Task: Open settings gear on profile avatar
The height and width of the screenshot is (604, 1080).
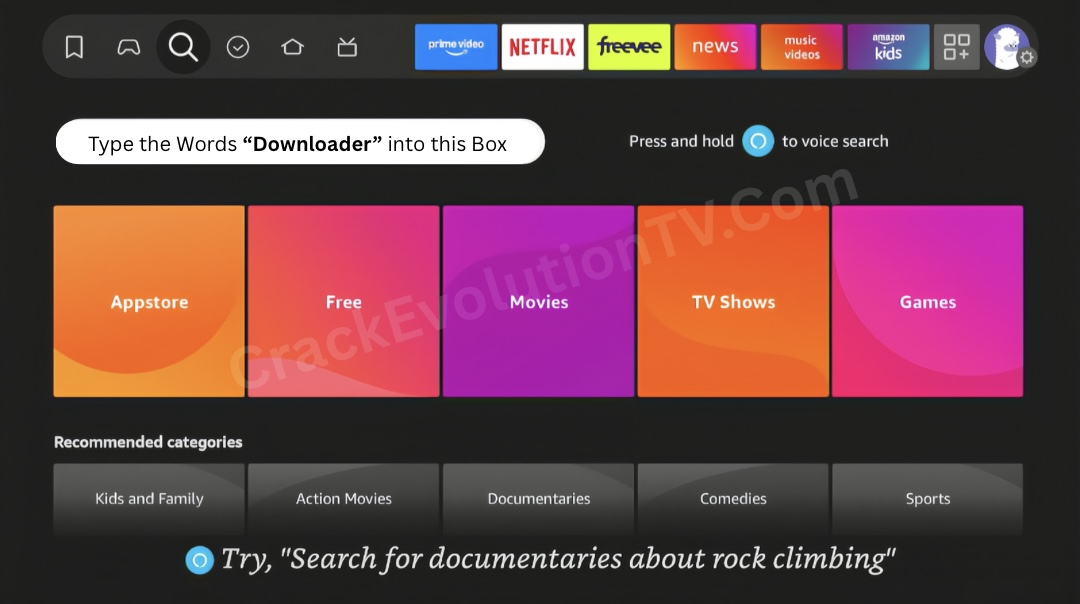Action: tap(1027, 58)
